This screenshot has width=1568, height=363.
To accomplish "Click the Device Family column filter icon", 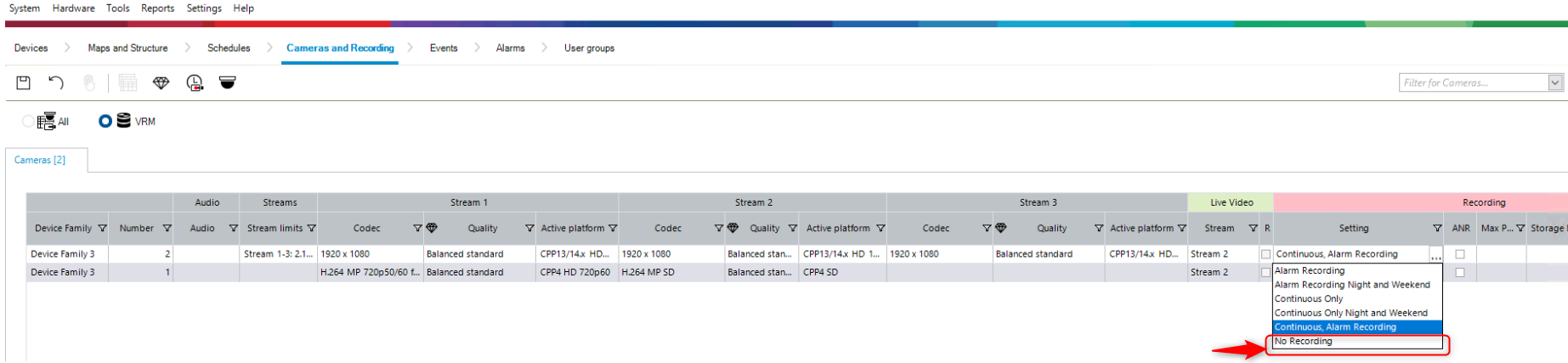I will (x=102, y=228).
